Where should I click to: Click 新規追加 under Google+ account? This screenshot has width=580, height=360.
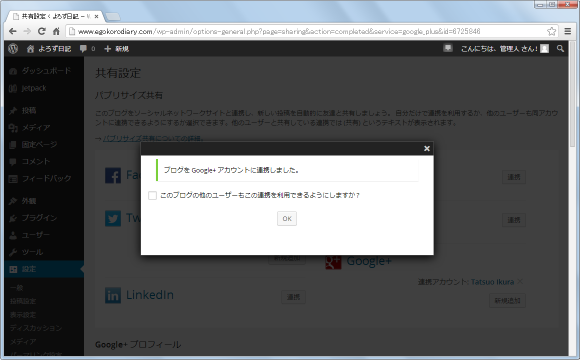point(508,301)
